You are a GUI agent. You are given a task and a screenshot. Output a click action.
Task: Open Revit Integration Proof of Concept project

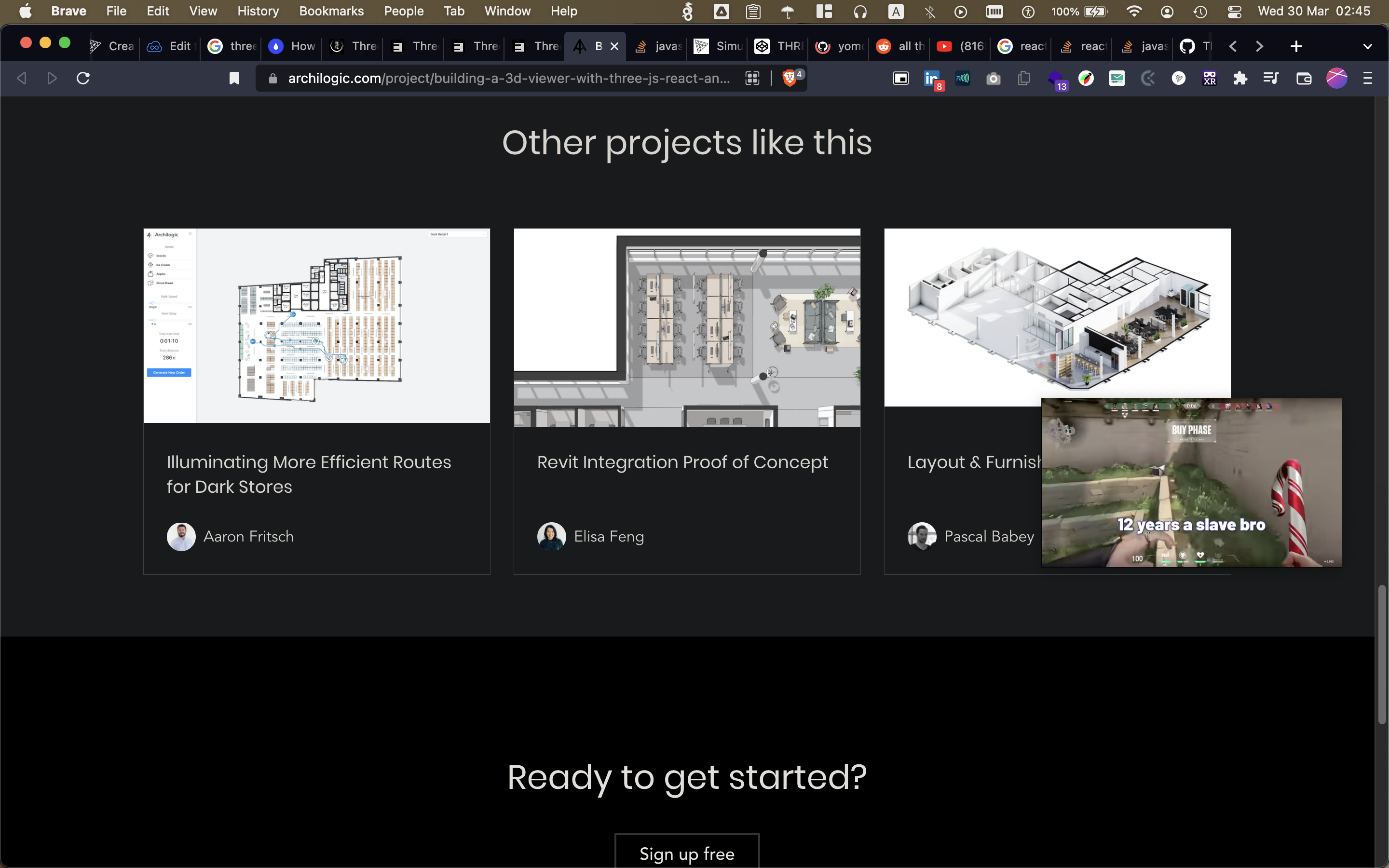[x=682, y=462]
